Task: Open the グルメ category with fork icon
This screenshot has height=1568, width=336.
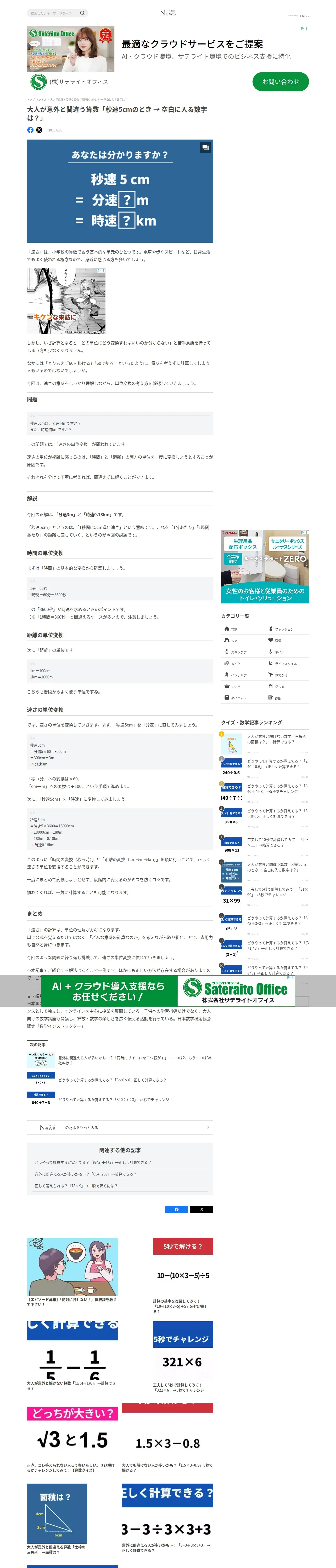Action: tap(287, 687)
